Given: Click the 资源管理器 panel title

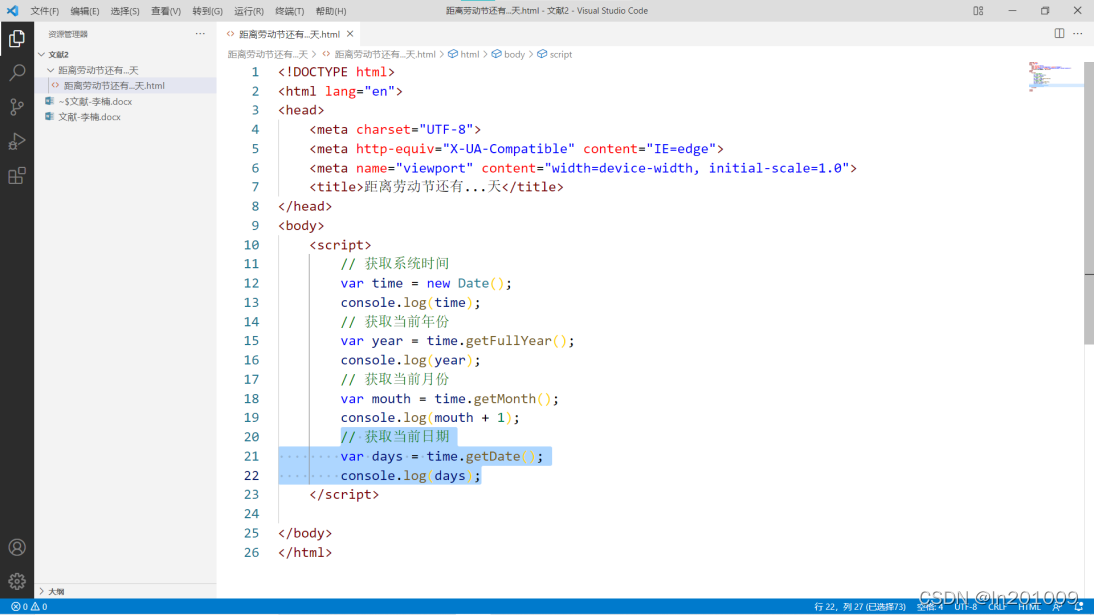Looking at the screenshot, I should click(x=68, y=34).
